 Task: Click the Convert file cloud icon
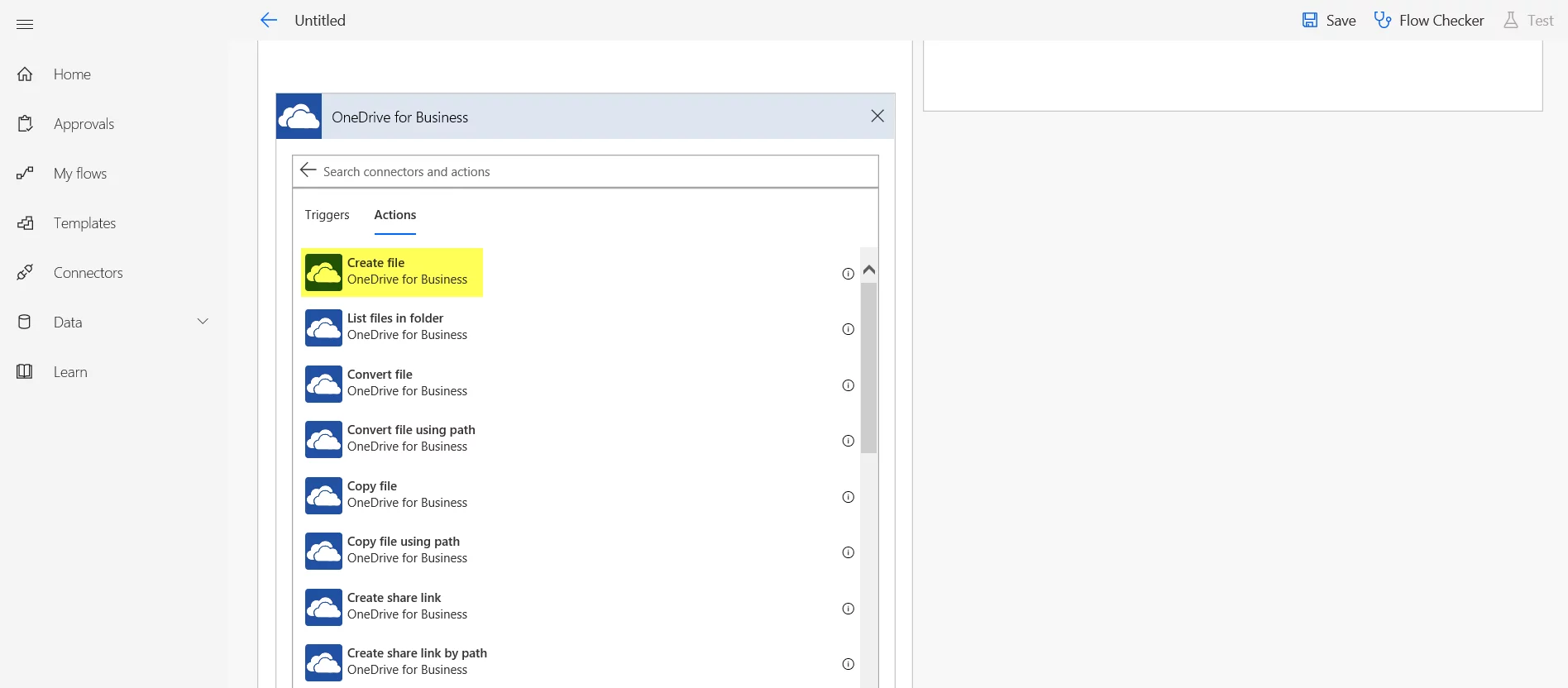(323, 384)
